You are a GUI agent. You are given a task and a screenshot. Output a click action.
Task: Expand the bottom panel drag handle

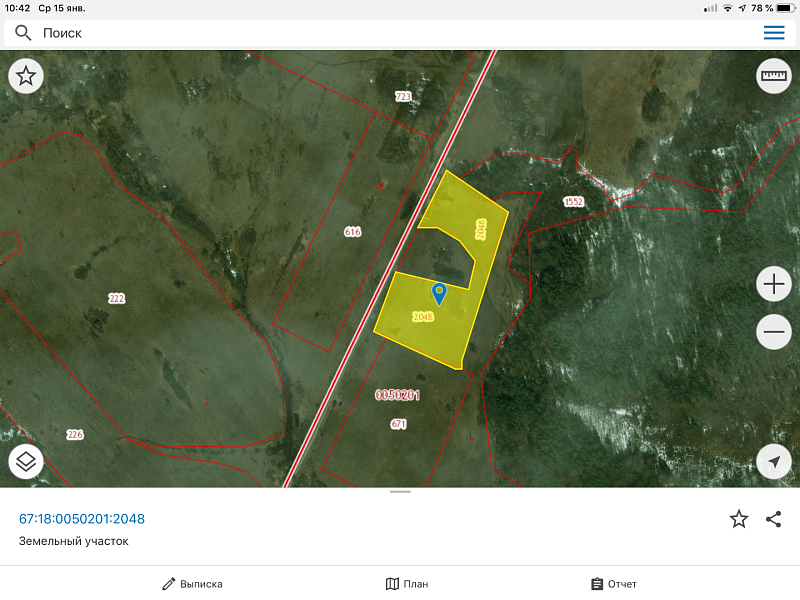[x=400, y=492]
